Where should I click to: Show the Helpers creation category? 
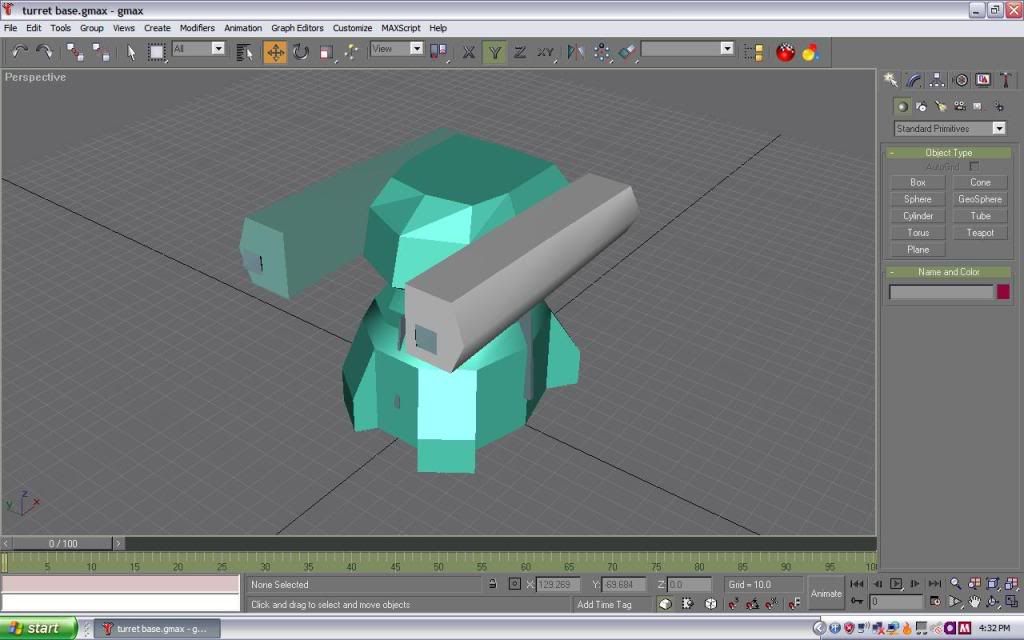click(978, 106)
